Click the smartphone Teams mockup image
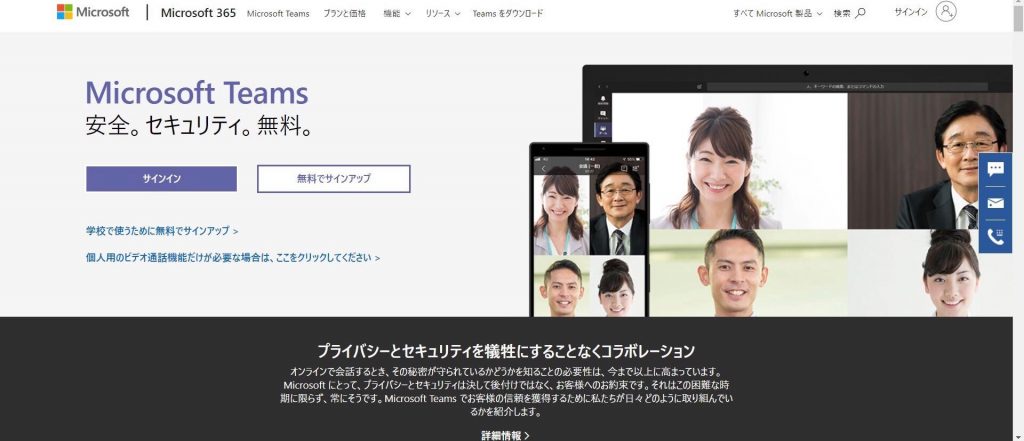The width and height of the screenshot is (1024, 441). pos(588,230)
